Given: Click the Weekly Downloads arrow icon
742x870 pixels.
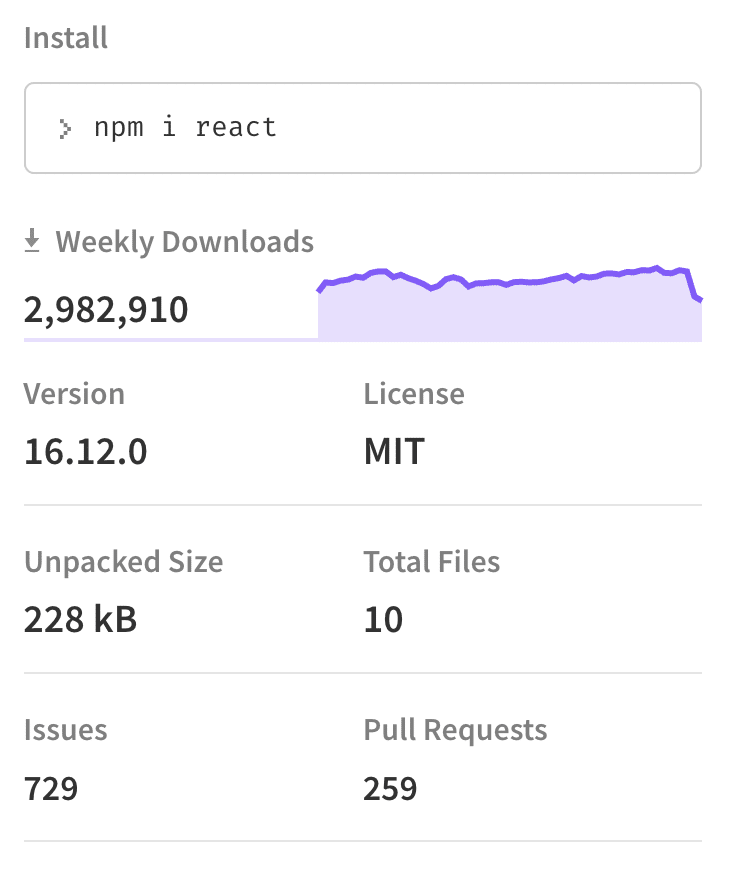Looking at the screenshot, I should click(33, 241).
